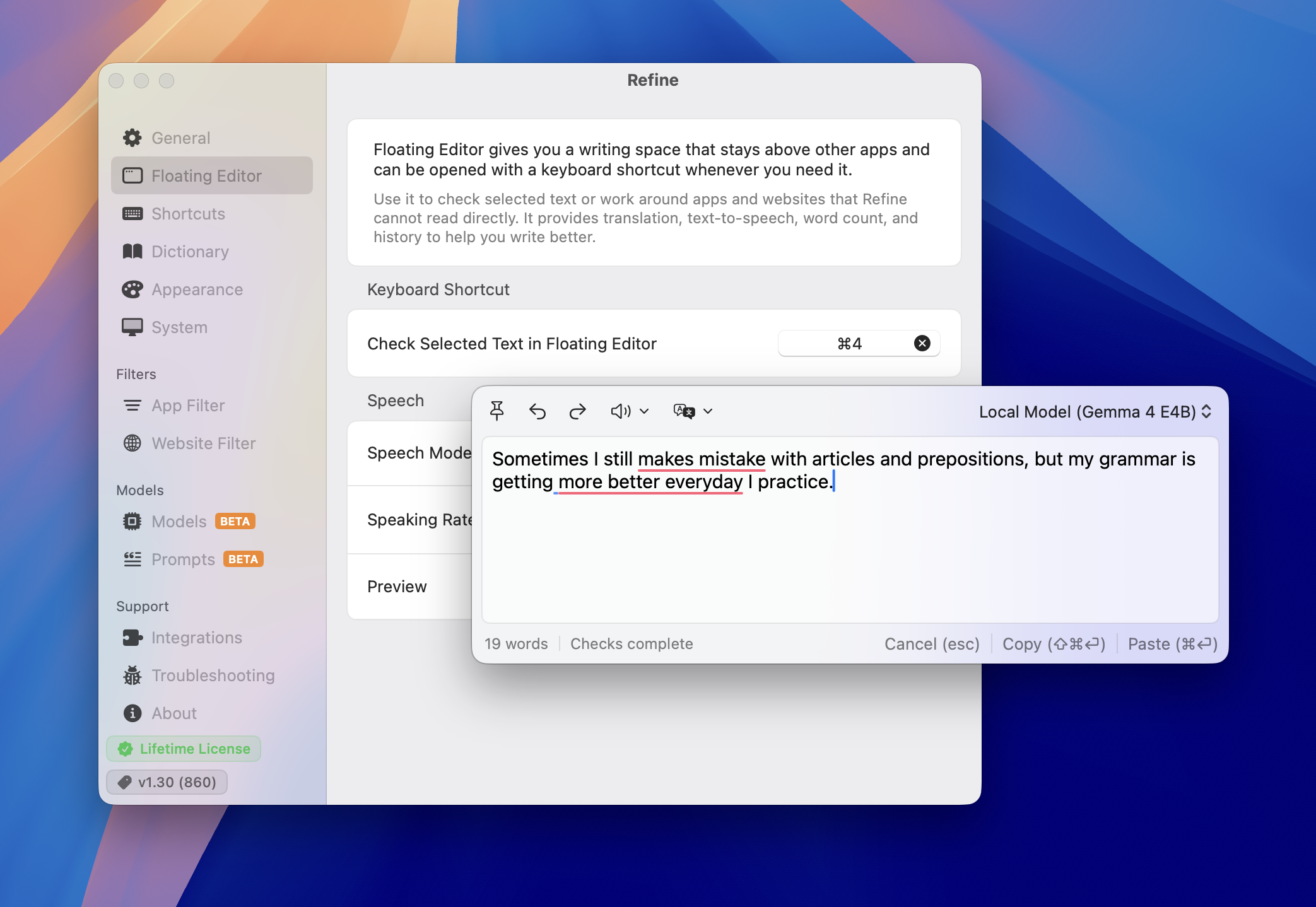Viewport: 1316px width, 907px height.
Task: Click the underlined phrase 'more better everyday'
Action: point(650,482)
